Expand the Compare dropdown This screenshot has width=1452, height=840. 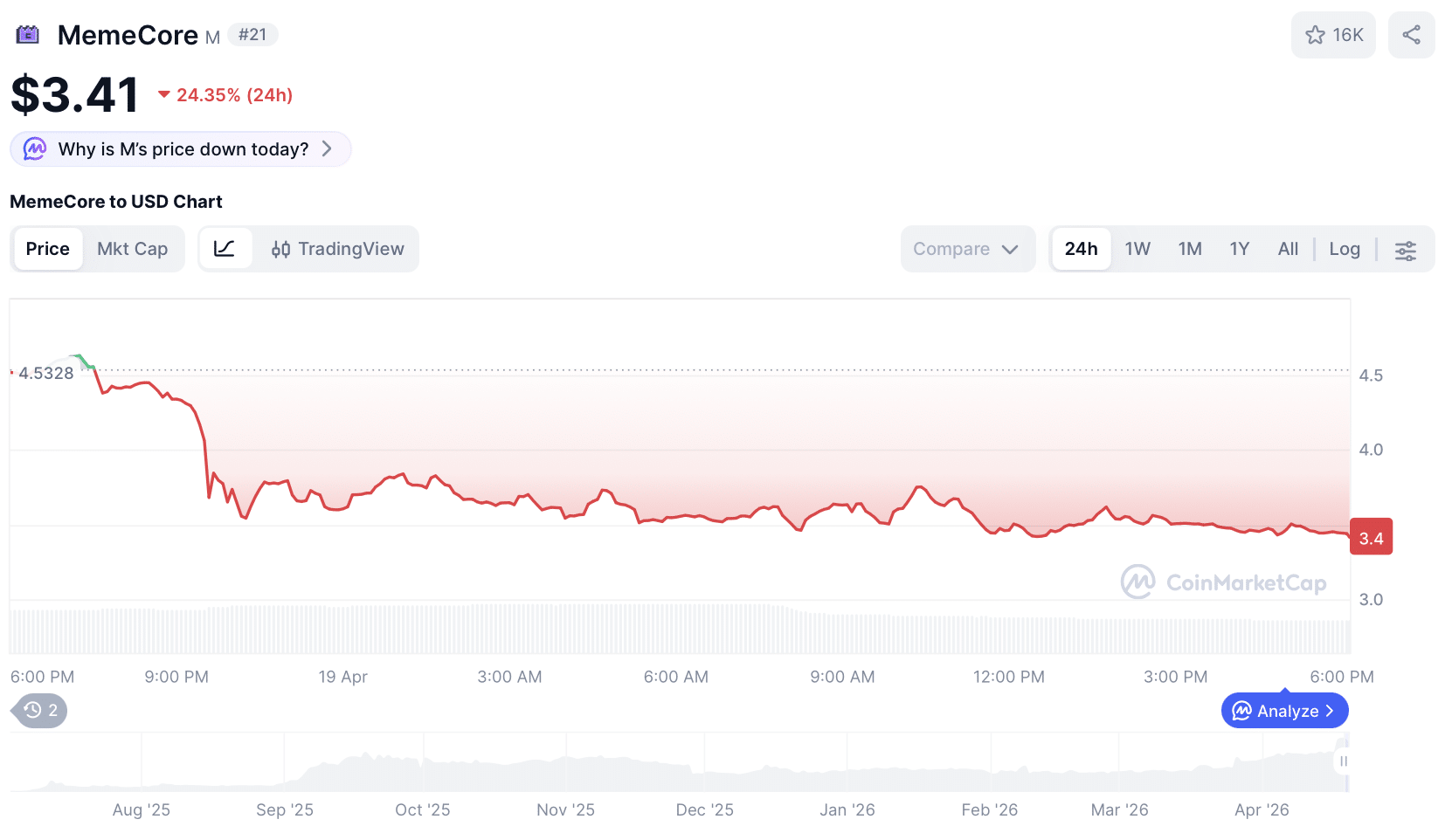click(x=966, y=249)
